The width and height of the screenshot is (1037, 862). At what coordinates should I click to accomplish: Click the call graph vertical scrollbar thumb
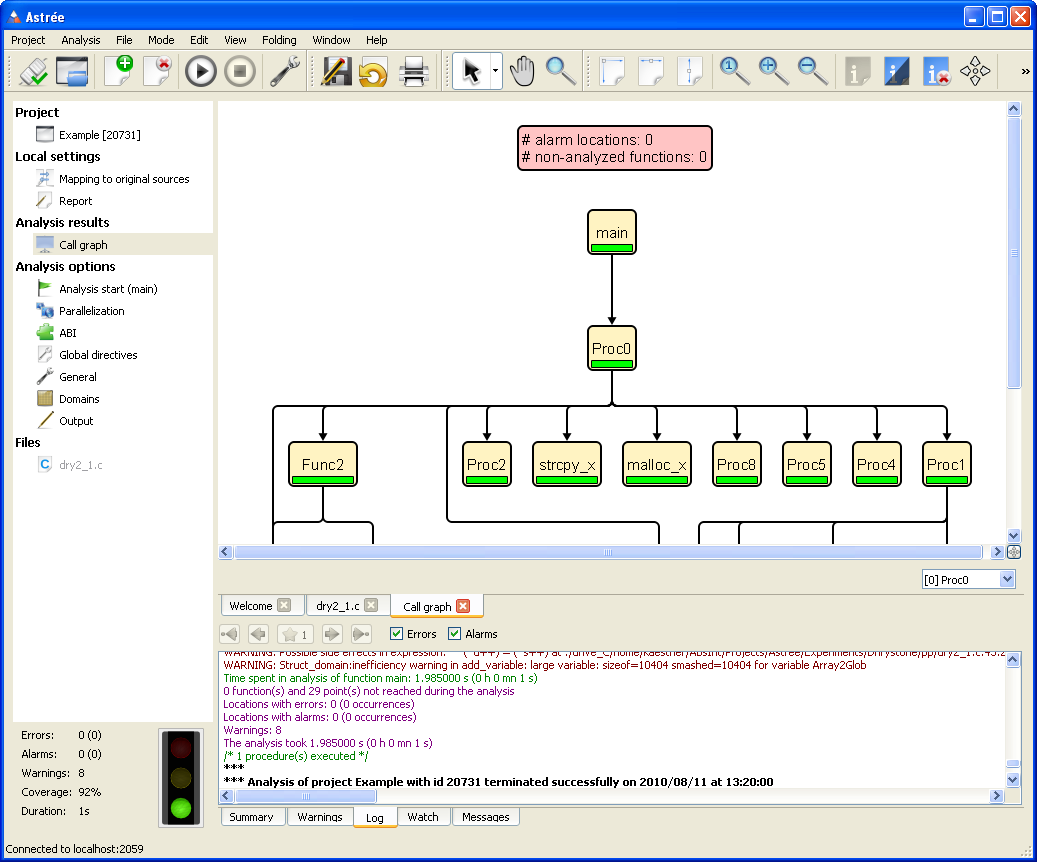point(1014,253)
